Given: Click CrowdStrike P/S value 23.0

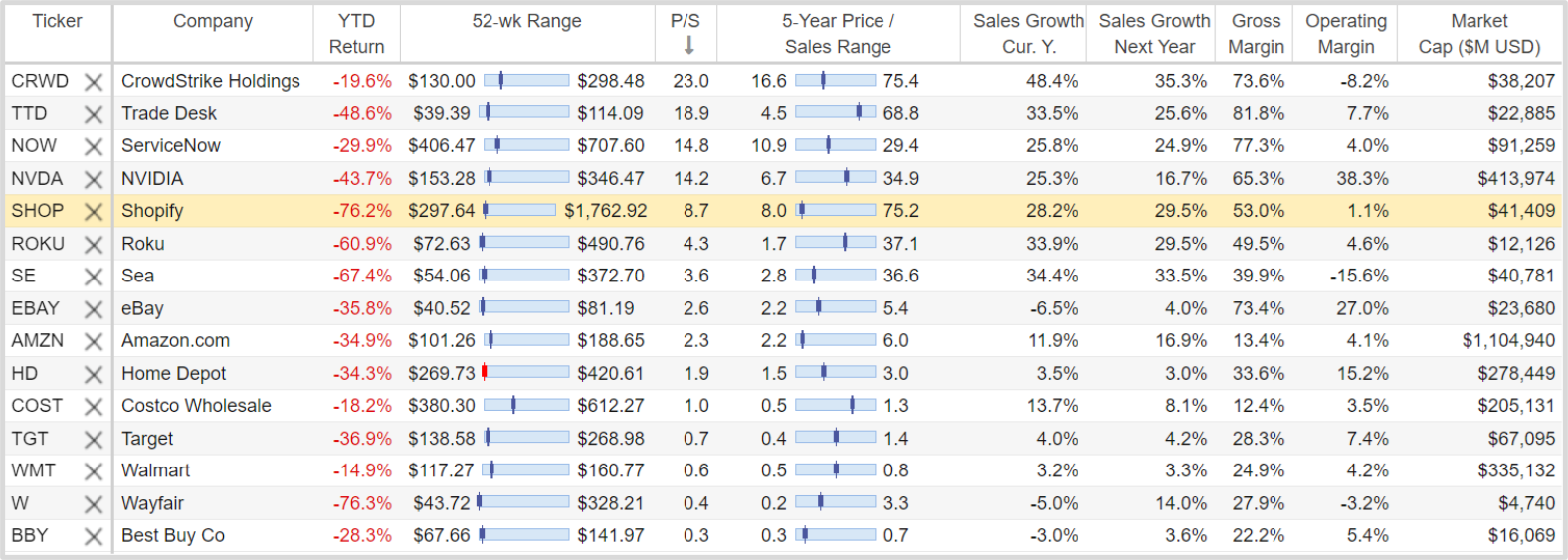Looking at the screenshot, I should 690,81.
